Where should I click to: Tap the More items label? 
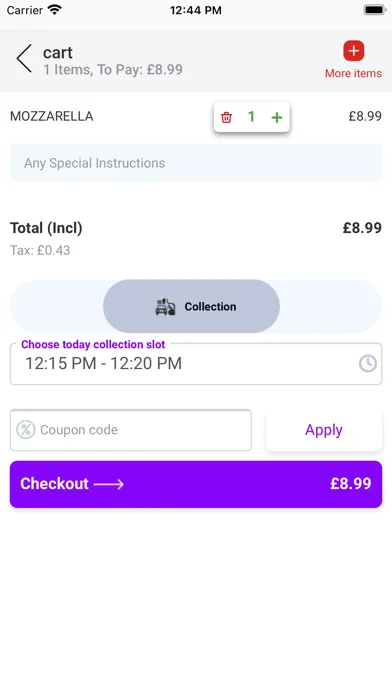tap(353, 73)
